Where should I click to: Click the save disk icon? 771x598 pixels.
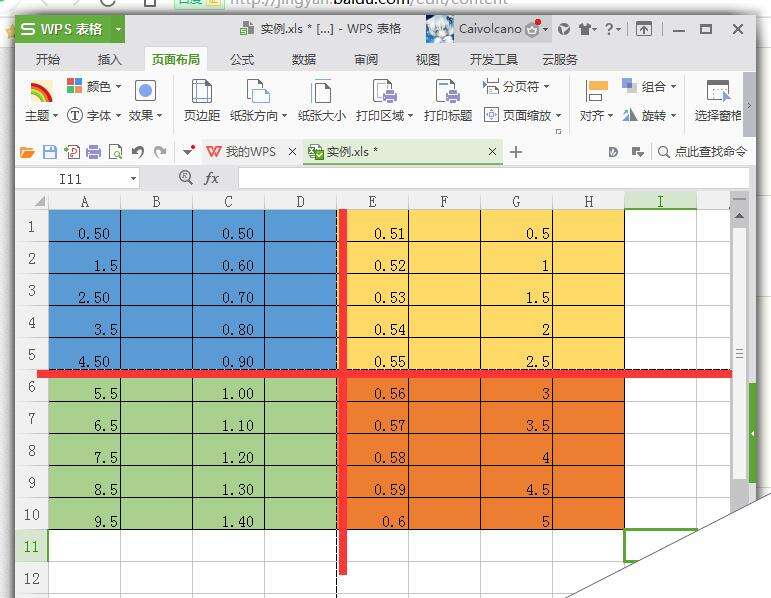pyautogui.click(x=50, y=152)
